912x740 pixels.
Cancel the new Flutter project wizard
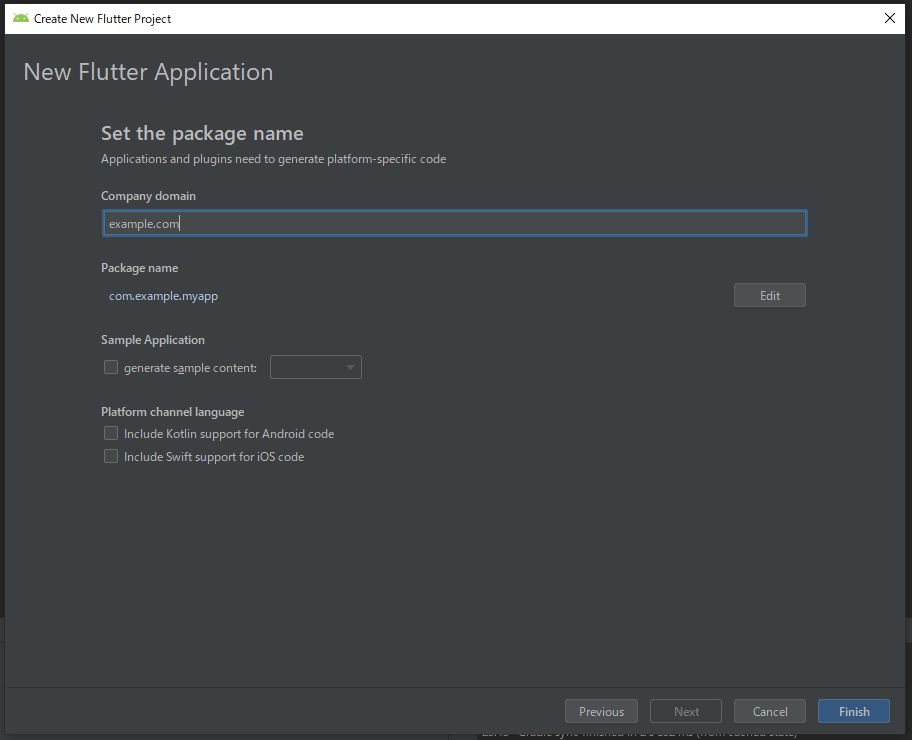tap(769, 711)
